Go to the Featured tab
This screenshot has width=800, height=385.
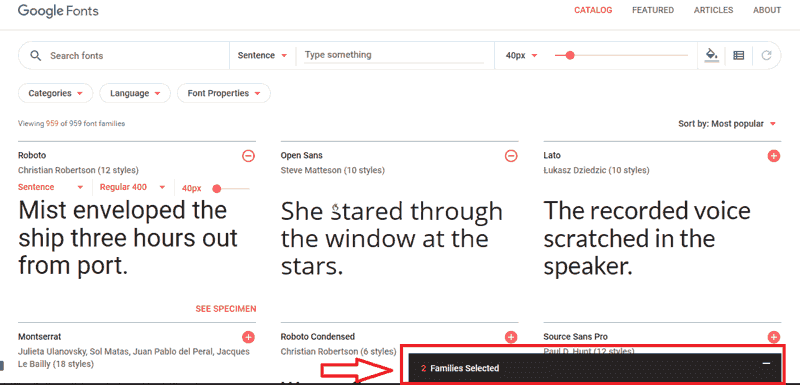point(653,10)
